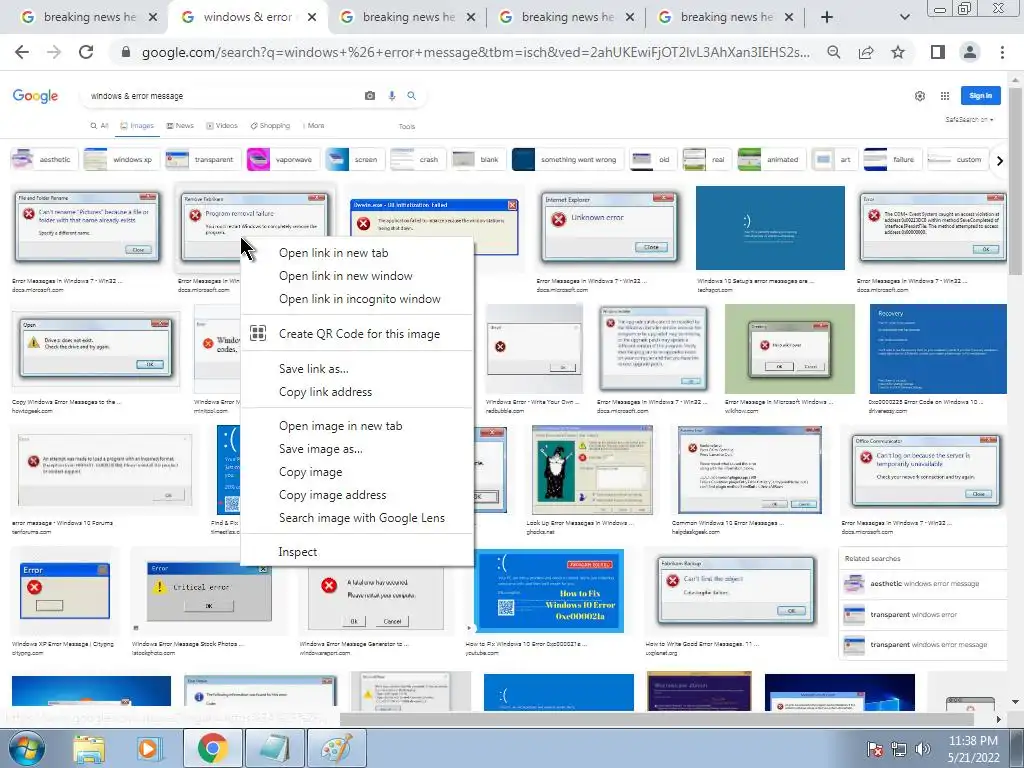
Task: Open the zoom magnifier in the address bar
Action: pos(834,52)
